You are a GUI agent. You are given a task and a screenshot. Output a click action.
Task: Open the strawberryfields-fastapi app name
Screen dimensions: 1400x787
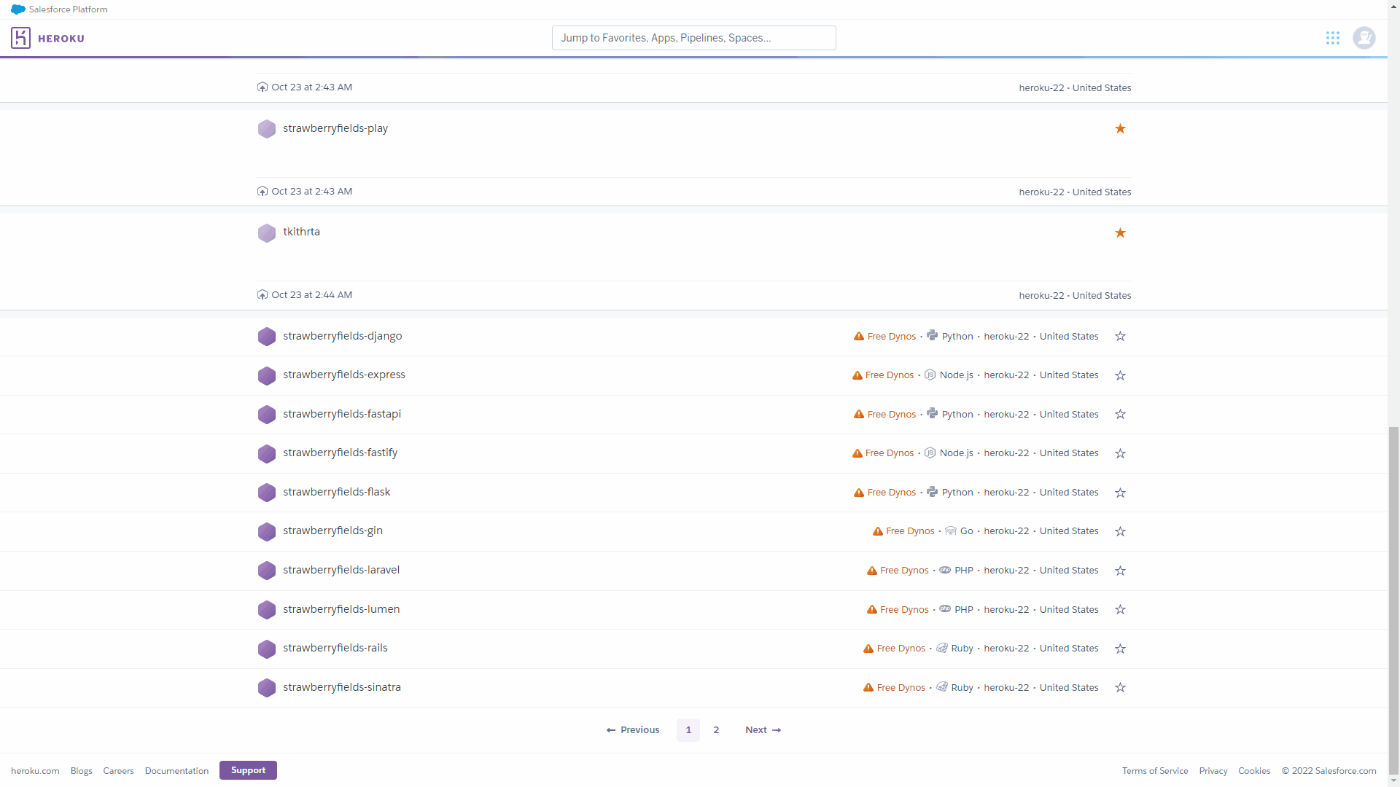[342, 414]
